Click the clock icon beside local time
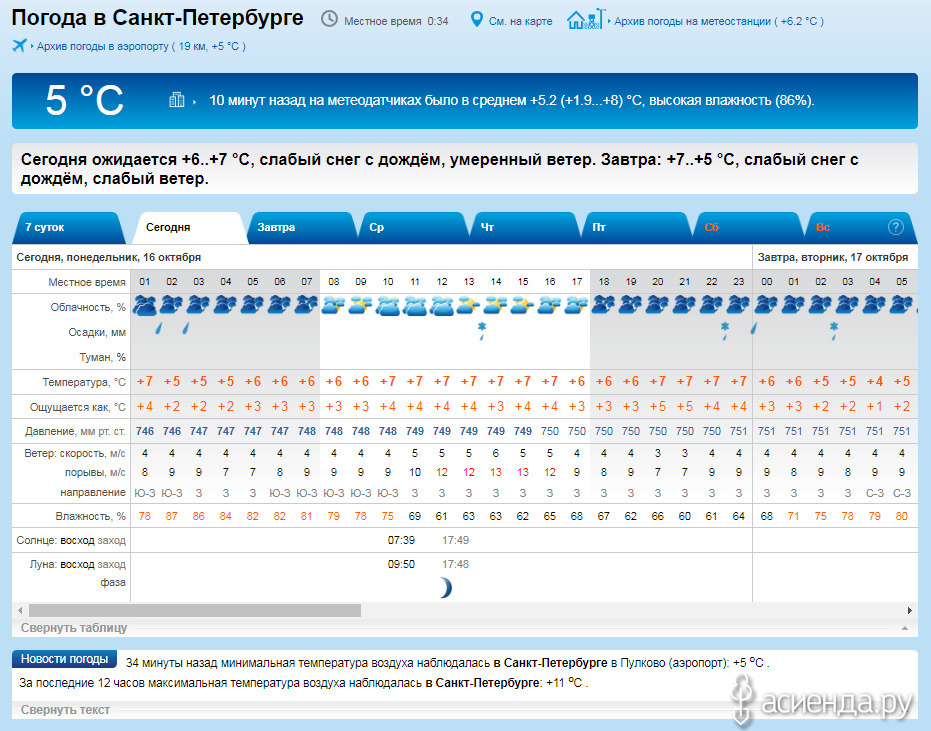This screenshot has width=931, height=731. [329, 20]
